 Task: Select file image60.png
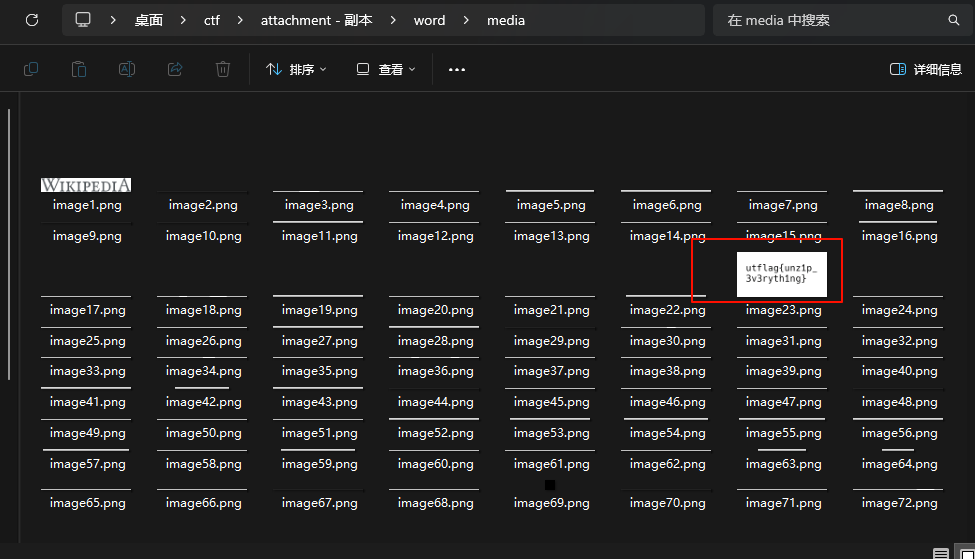(x=435, y=464)
